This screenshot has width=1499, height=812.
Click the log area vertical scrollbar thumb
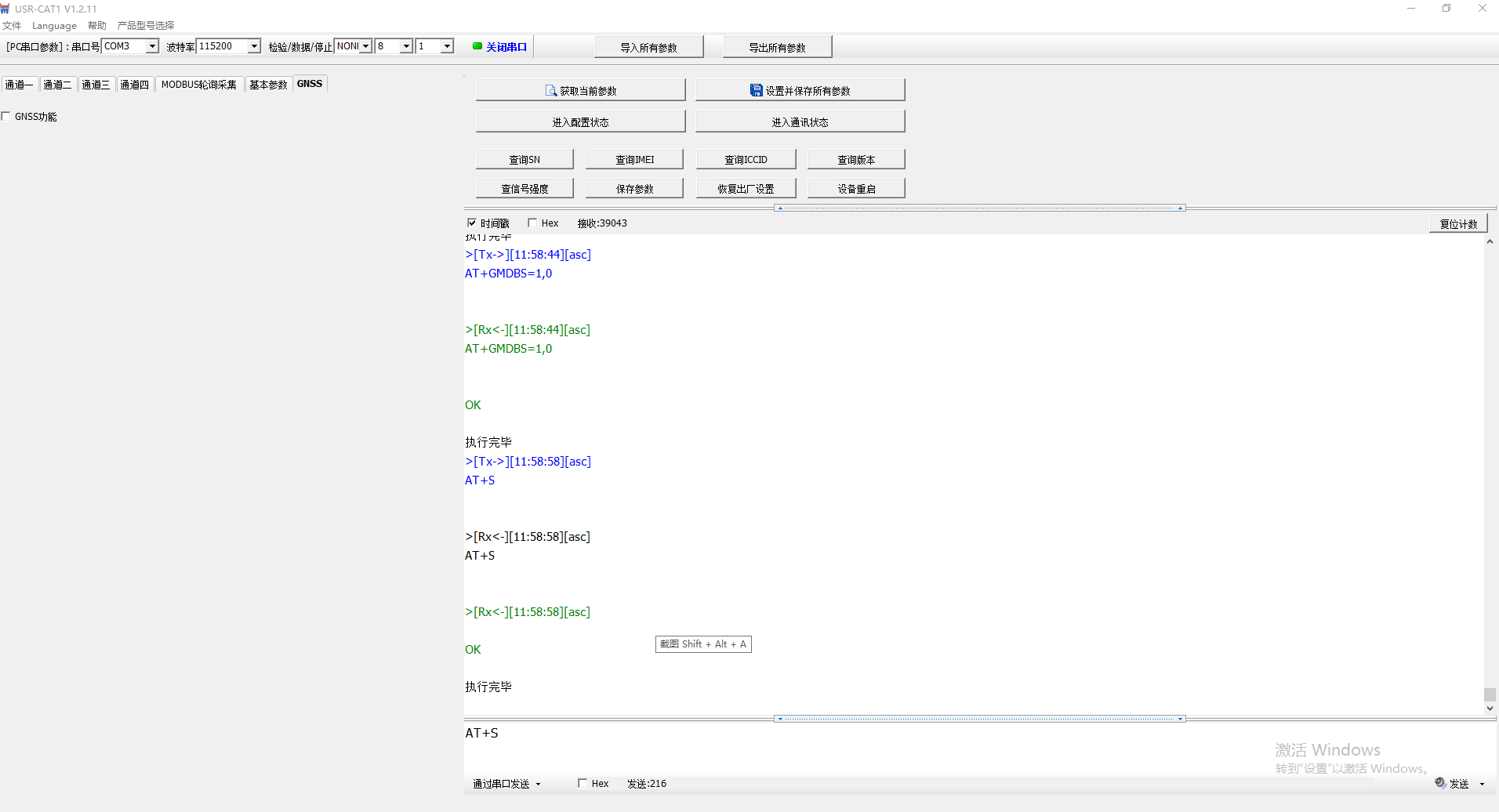1490,694
